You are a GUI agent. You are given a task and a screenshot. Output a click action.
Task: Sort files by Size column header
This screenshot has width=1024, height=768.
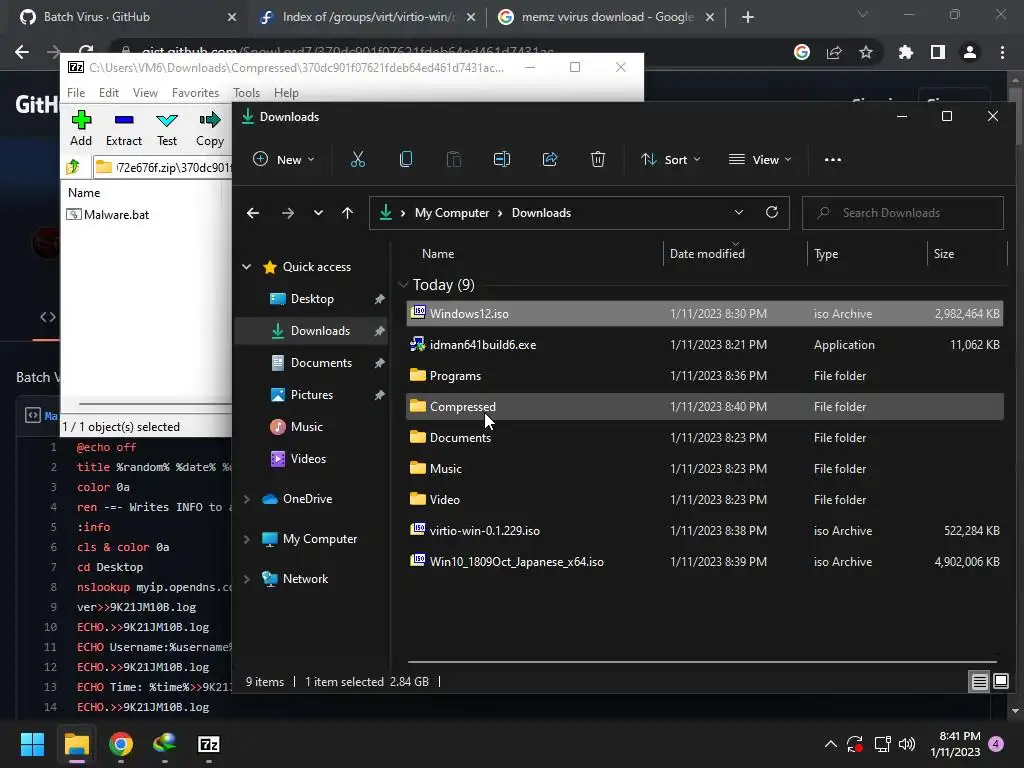pyautogui.click(x=943, y=253)
